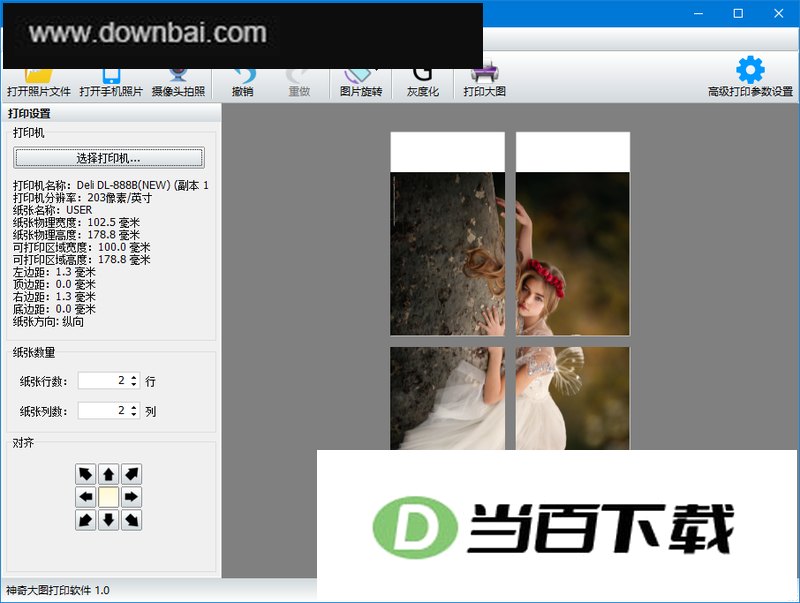Screen dimensions: 800x603
Task: Decrease 纸张列数 with the down stepper arrow
Action: [134, 414]
